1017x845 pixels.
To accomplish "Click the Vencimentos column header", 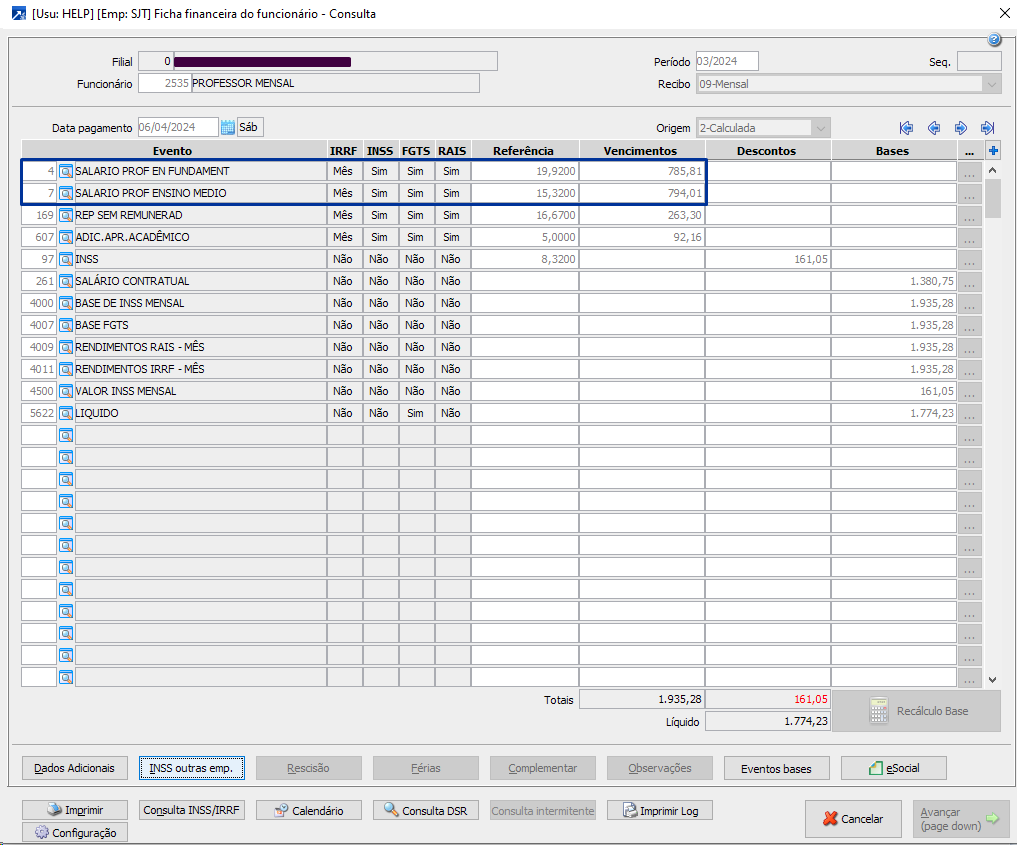I will point(641,150).
